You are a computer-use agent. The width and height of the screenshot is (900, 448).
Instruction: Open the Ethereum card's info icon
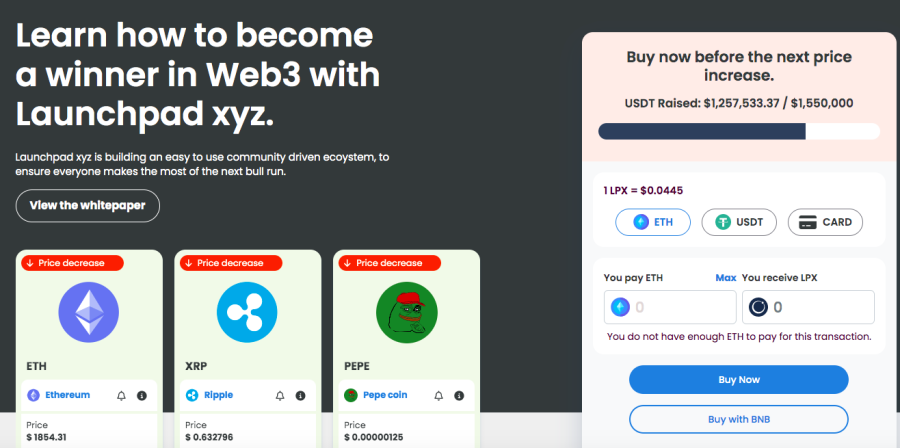[x=142, y=396]
